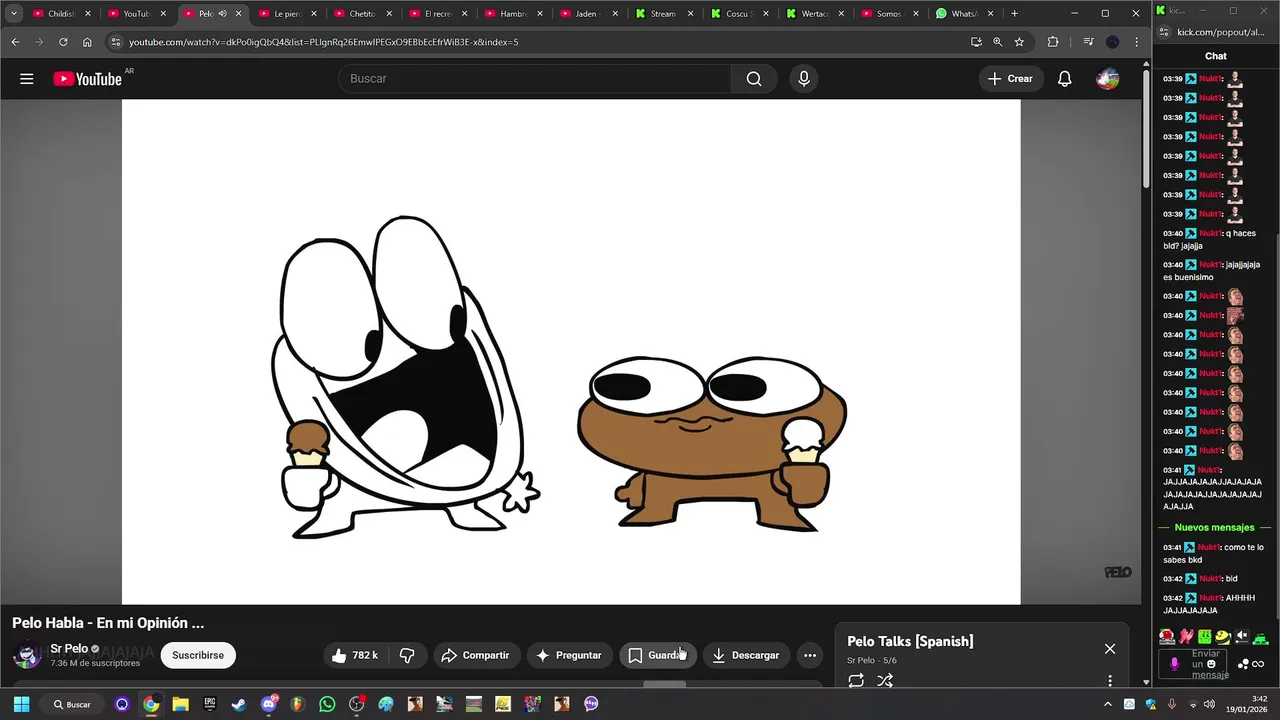Toggle playlist shuffle in Pelo Talks panel
Screen dimensions: 1280x720
885,681
